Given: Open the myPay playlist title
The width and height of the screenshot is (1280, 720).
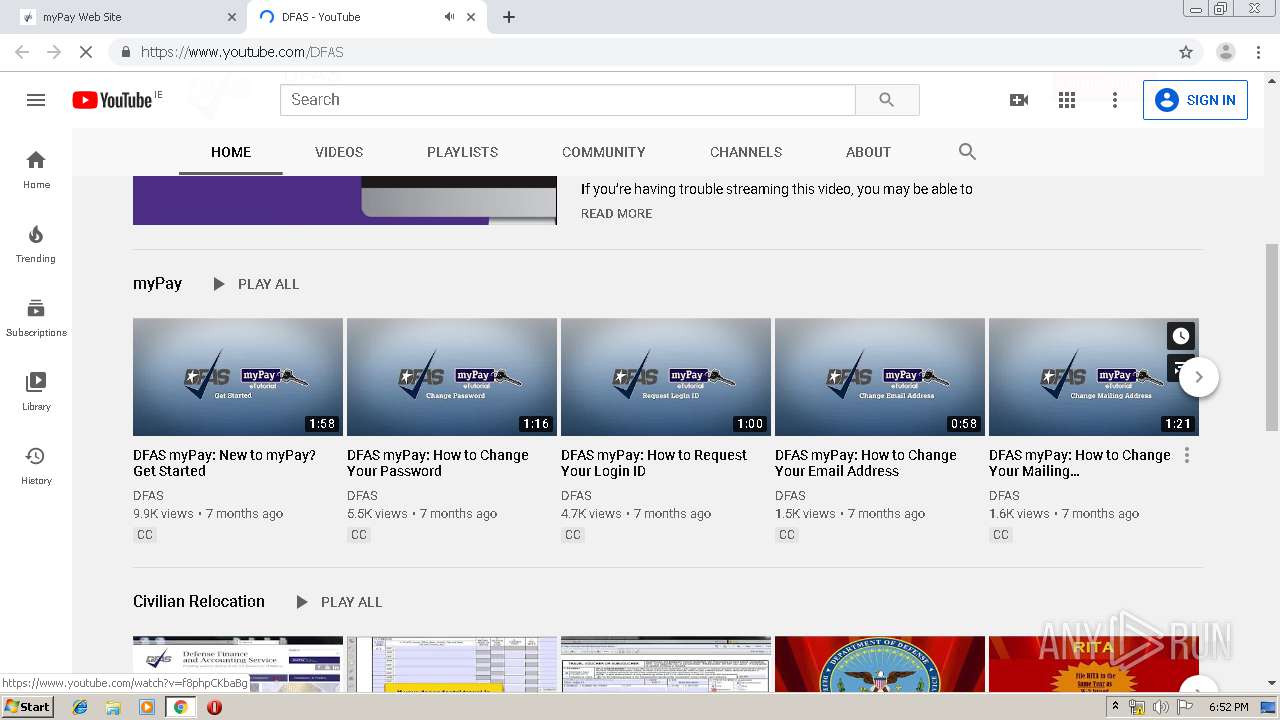Looking at the screenshot, I should tap(157, 284).
